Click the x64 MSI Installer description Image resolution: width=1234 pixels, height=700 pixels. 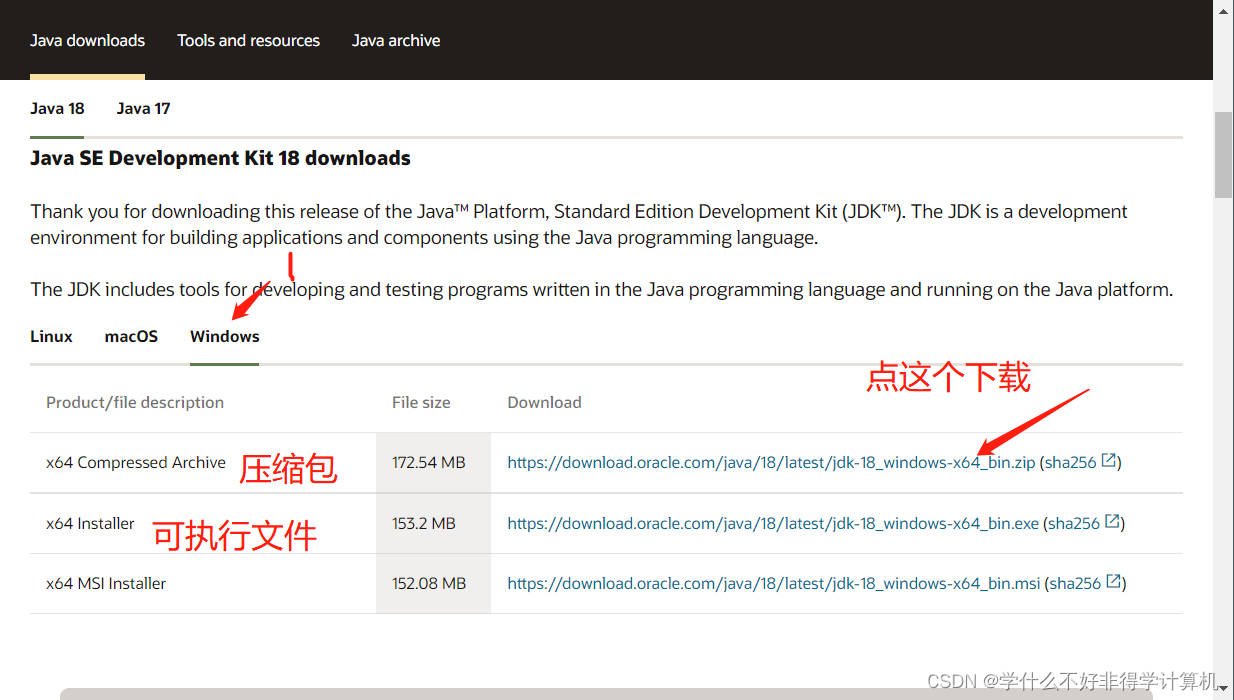click(106, 583)
